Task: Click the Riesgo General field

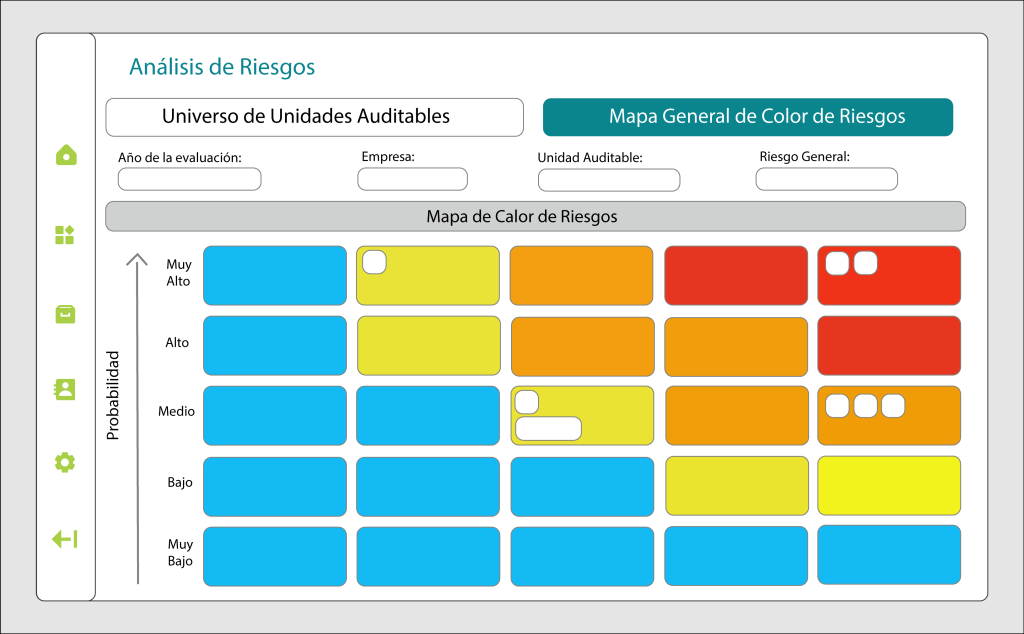Action: point(826,179)
